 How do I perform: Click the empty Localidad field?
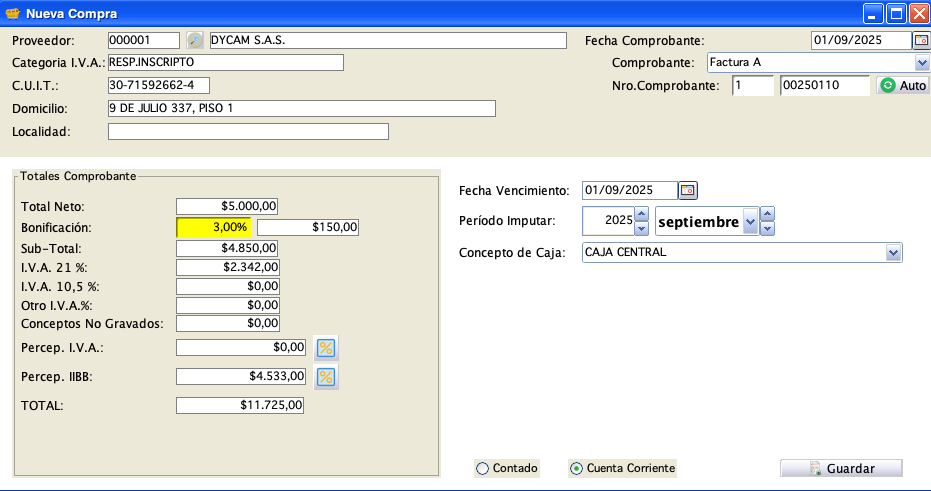coord(247,131)
